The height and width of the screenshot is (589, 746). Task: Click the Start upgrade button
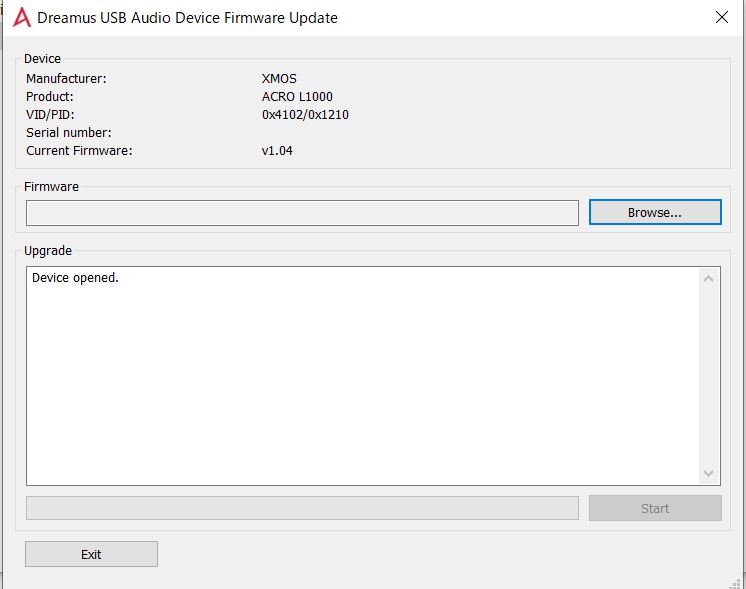(x=655, y=508)
